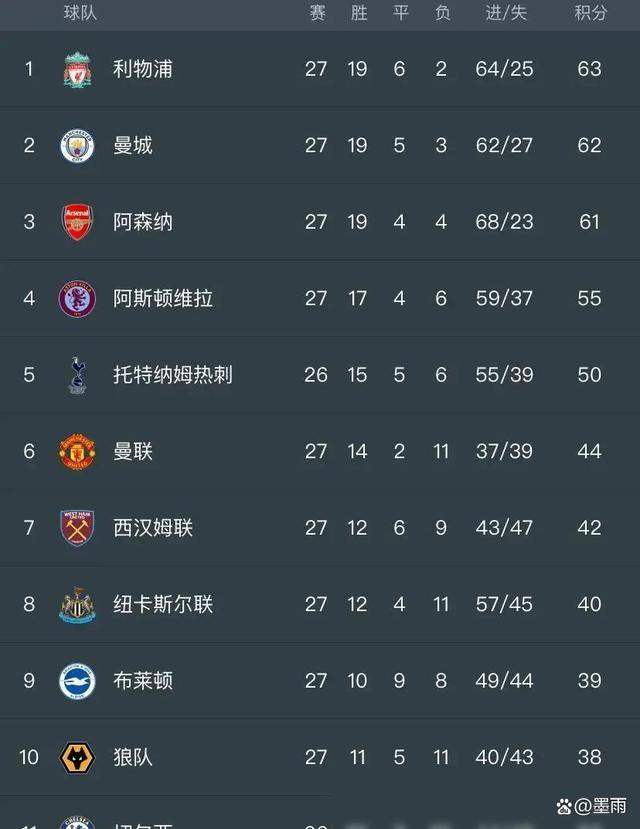Click the Tottenham Hotspur cockerel logo

click(x=77, y=375)
